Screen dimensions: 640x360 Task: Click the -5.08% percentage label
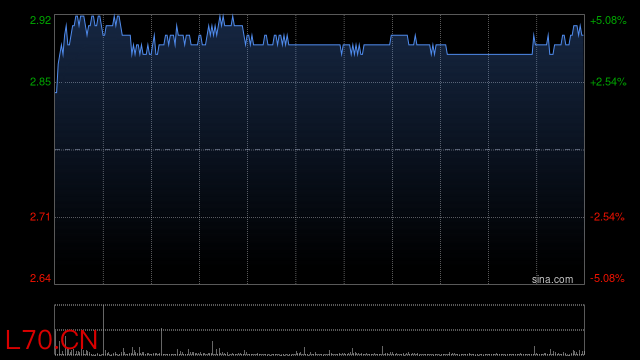click(607, 278)
